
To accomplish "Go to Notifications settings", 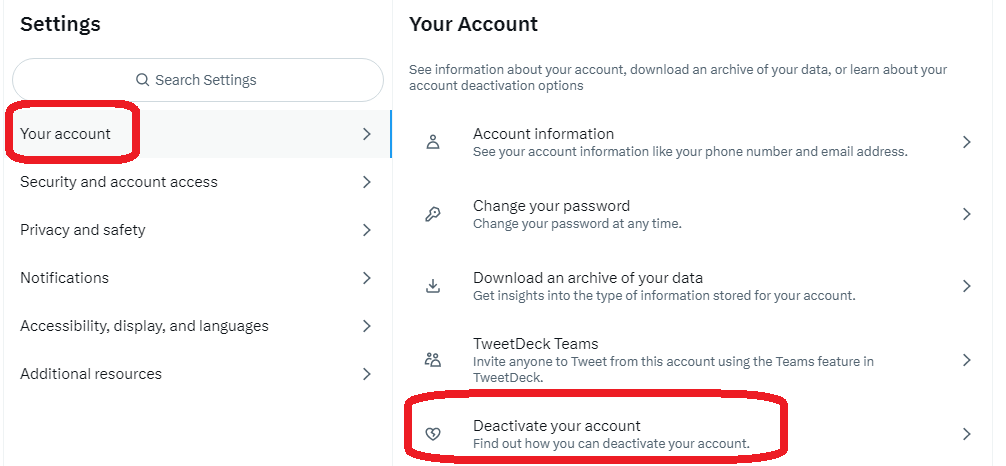I will pos(198,278).
